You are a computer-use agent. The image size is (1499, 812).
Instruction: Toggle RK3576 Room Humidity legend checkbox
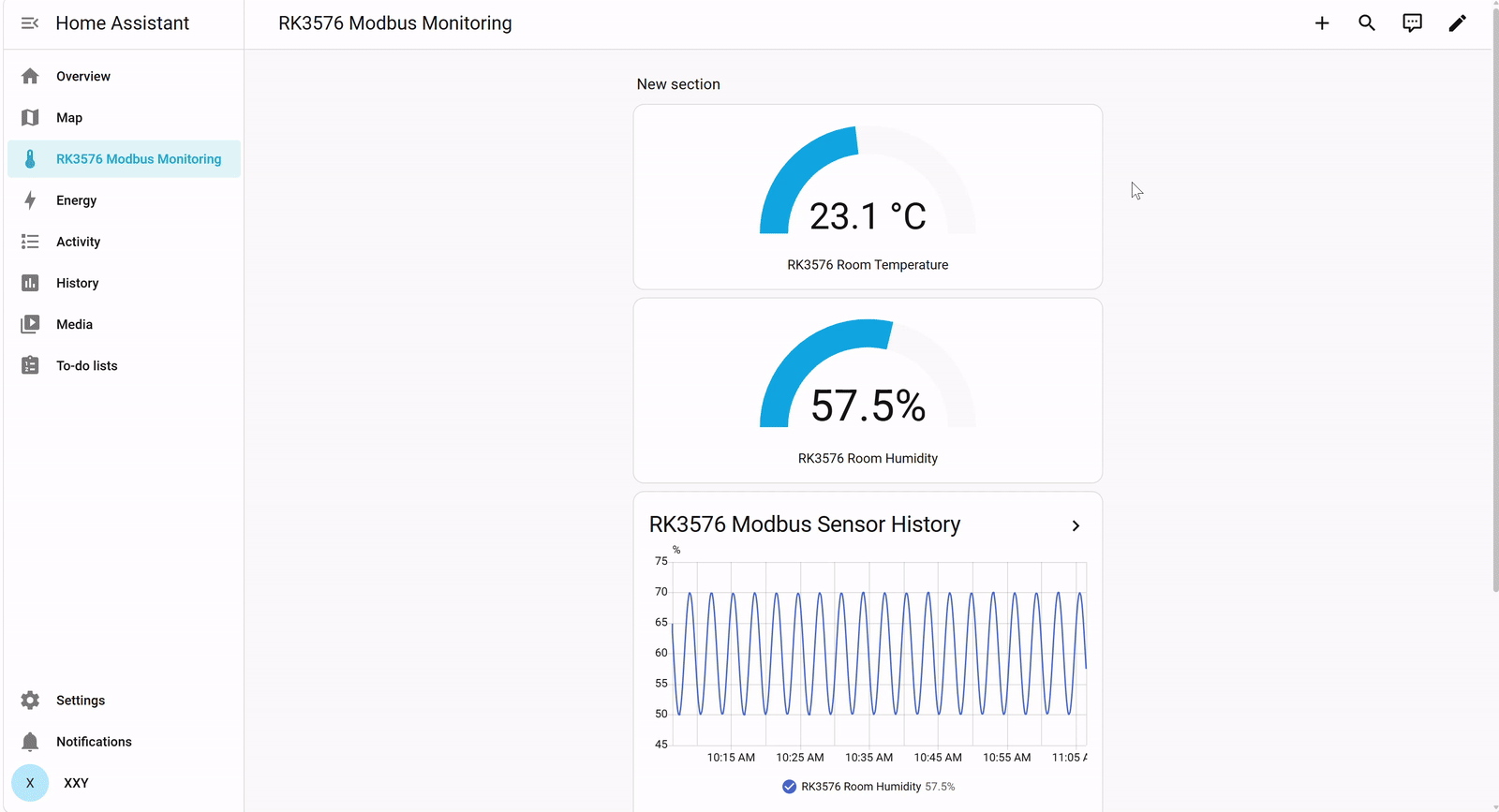pyautogui.click(x=789, y=787)
